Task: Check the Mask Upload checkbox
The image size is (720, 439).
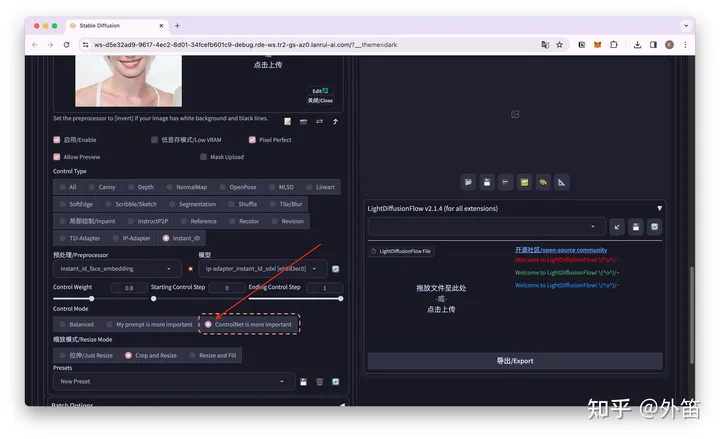Action: coord(203,157)
